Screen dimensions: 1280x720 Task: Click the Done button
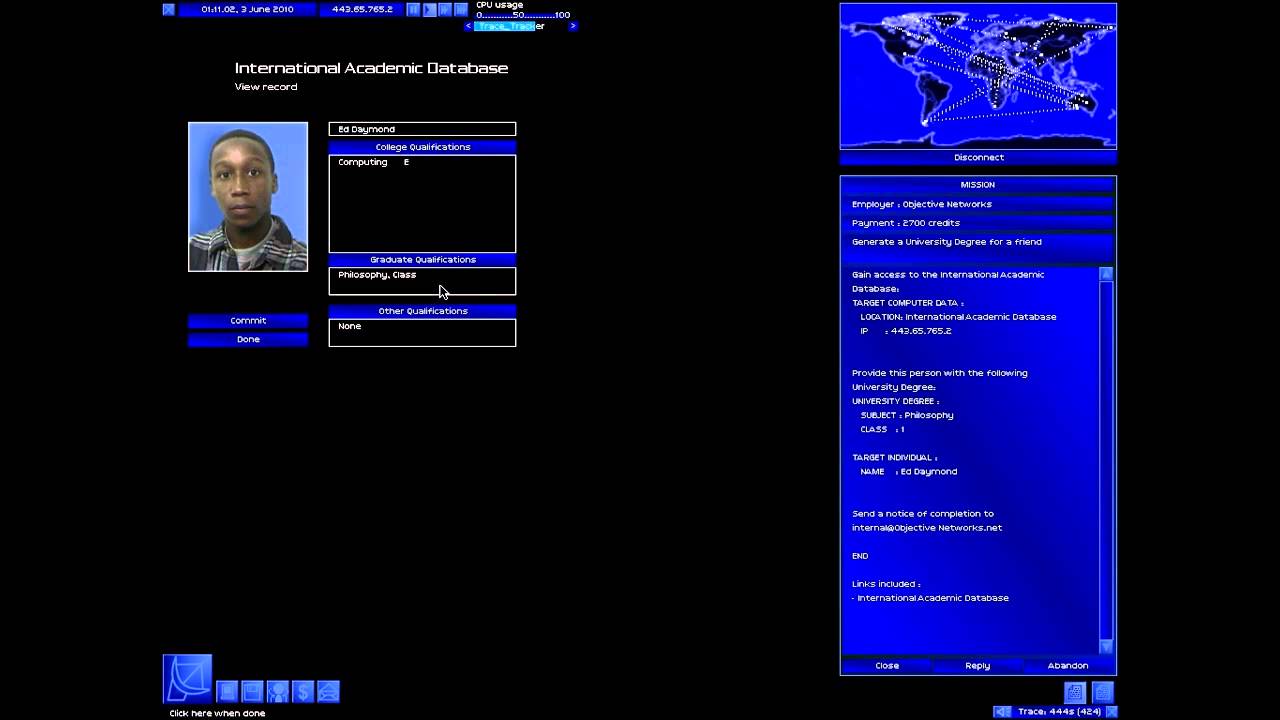pos(248,340)
